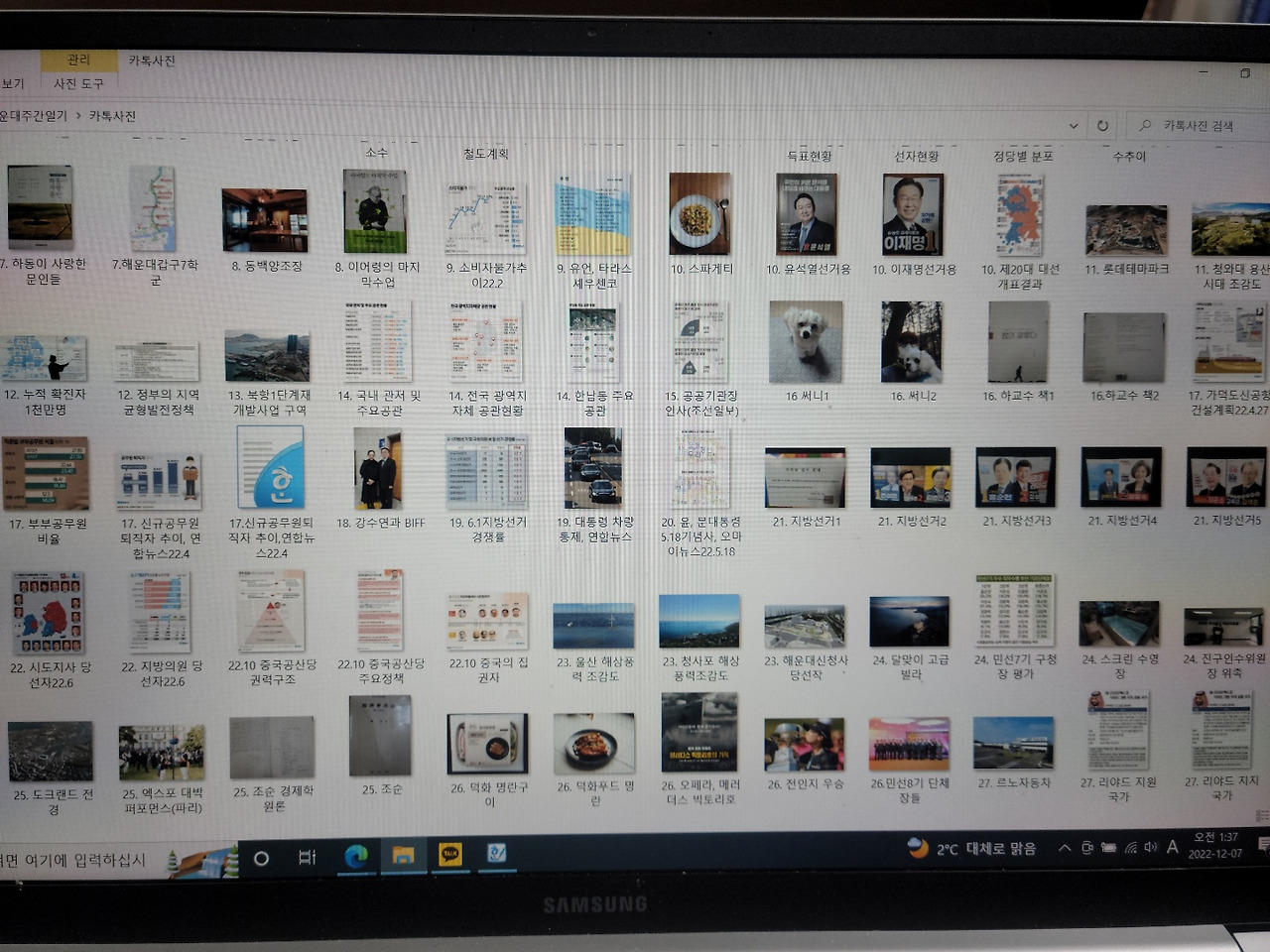Select the 13. 북항1단계재개발사업 구역 photo
This screenshot has height=952, width=1270.
coord(268,356)
